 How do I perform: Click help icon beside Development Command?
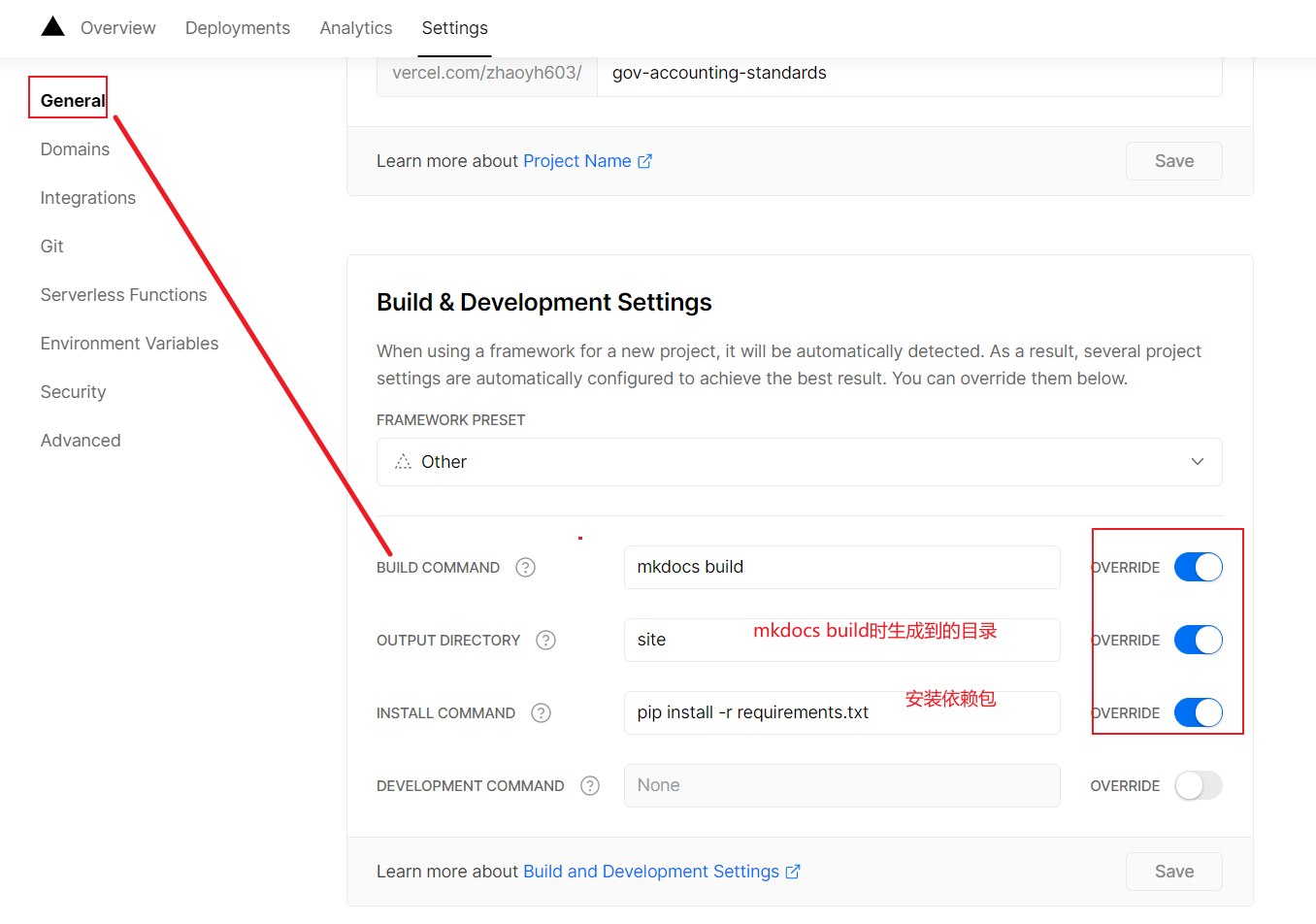click(589, 786)
